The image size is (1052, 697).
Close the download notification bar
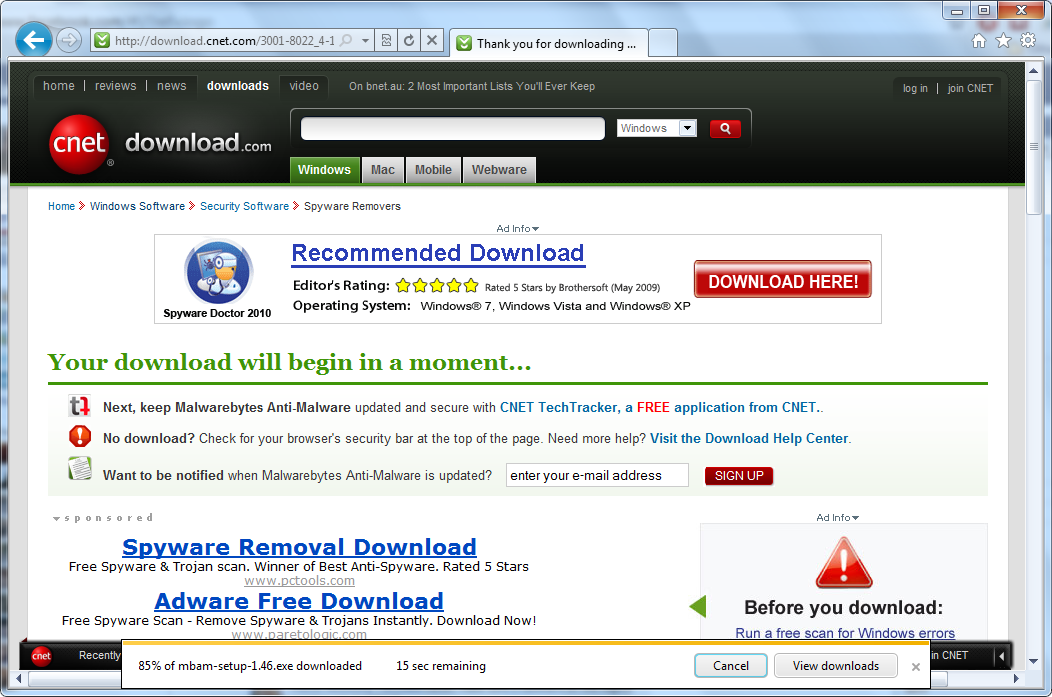click(x=915, y=667)
